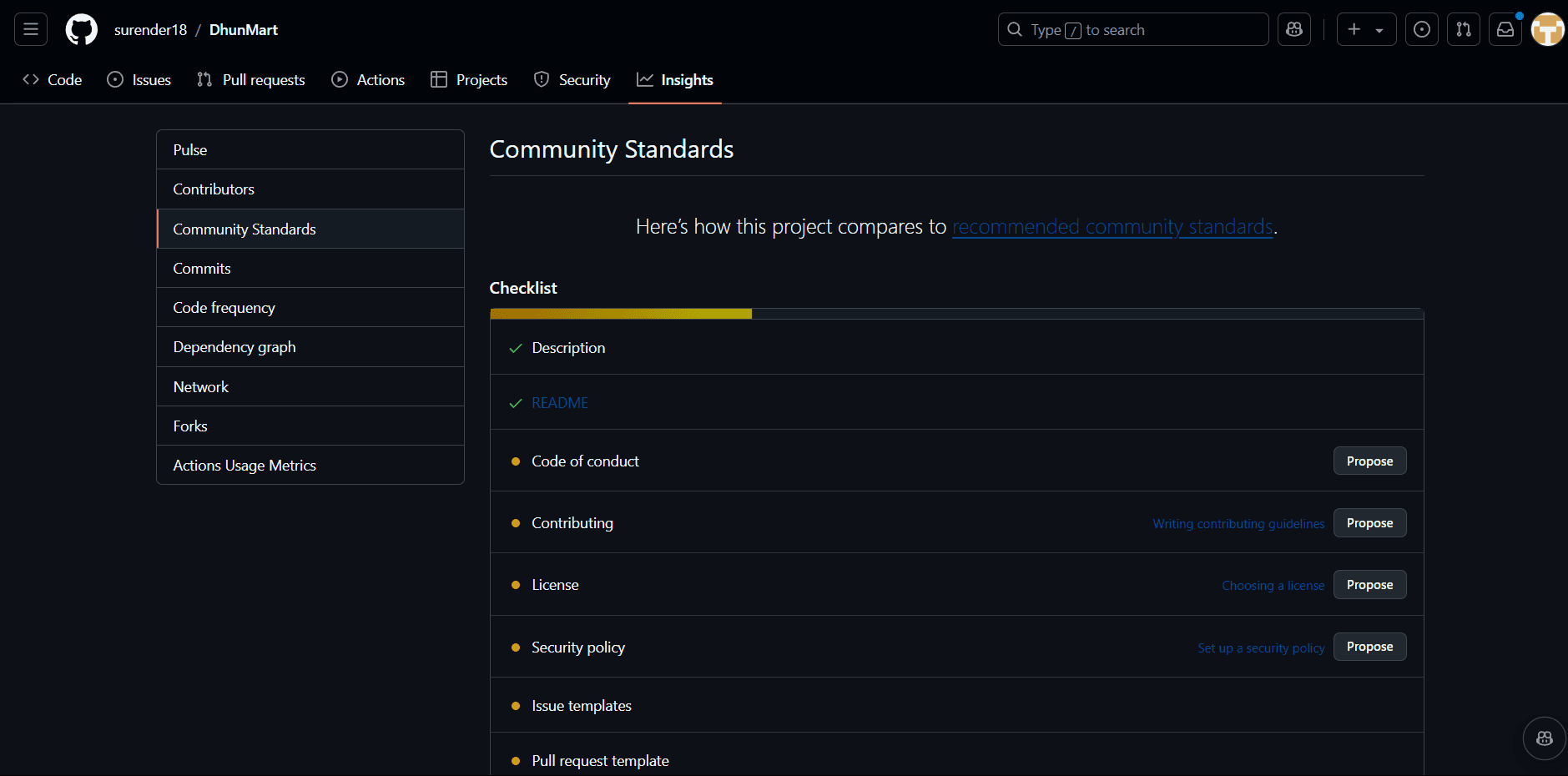Select Community Standards in the sidebar
Viewport: 1568px width, 776px height.
click(310, 229)
